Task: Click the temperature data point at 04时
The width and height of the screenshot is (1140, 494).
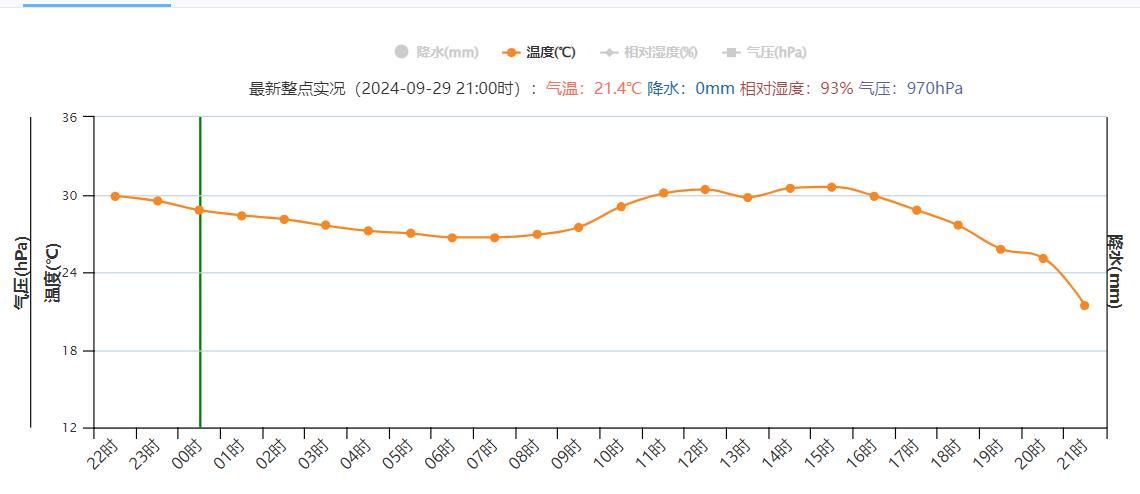Action: pyautogui.click(x=368, y=231)
